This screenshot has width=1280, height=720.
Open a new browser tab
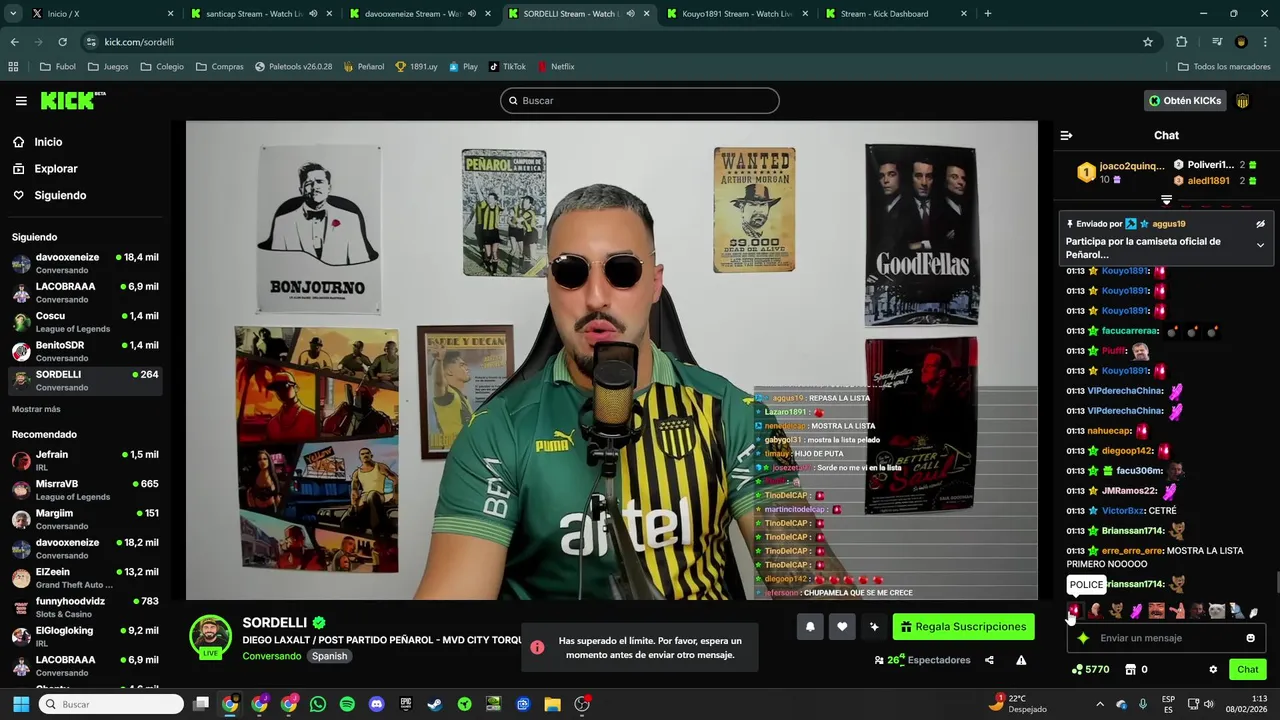tap(988, 14)
